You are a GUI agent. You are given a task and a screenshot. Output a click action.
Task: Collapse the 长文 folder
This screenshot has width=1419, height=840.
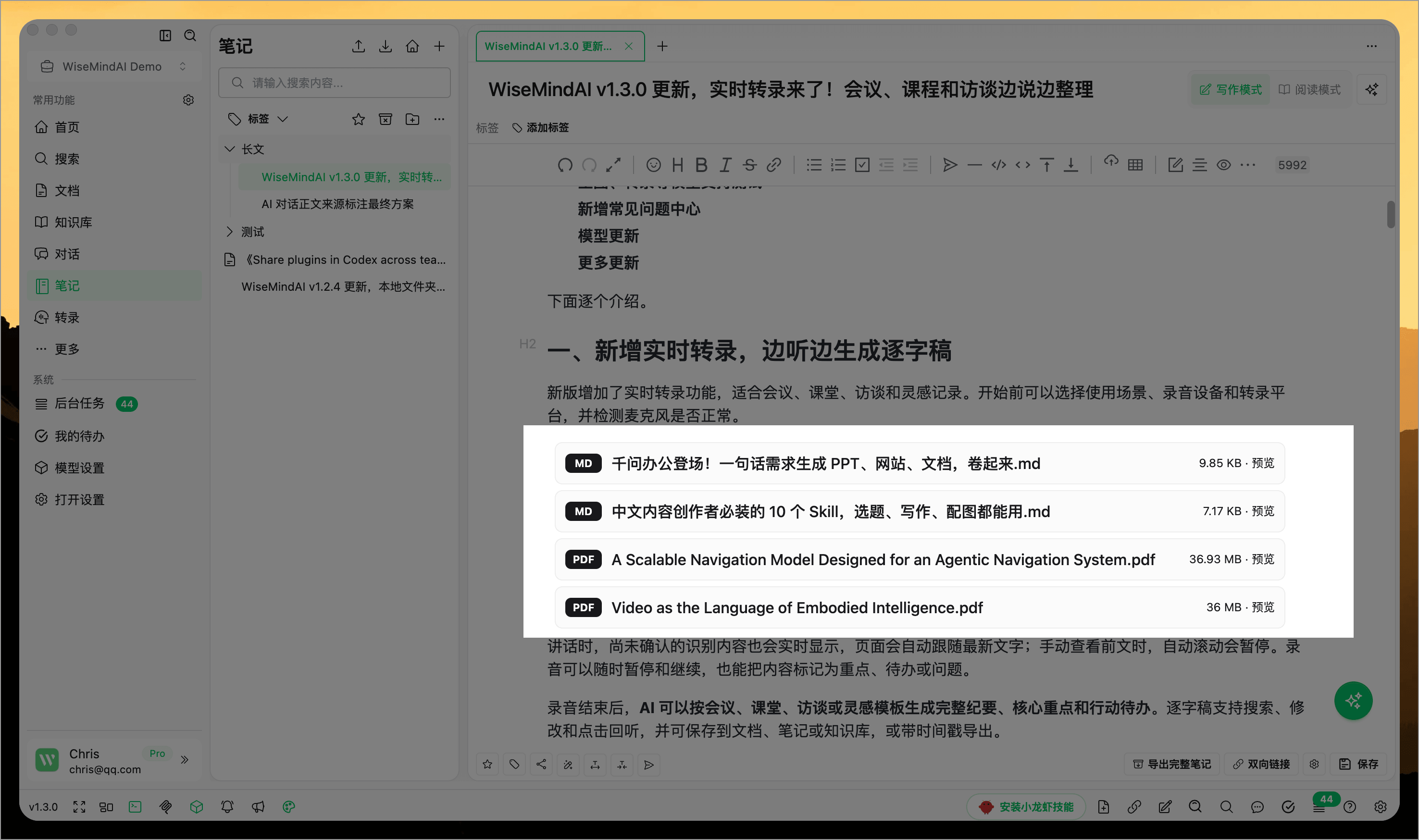(x=229, y=149)
